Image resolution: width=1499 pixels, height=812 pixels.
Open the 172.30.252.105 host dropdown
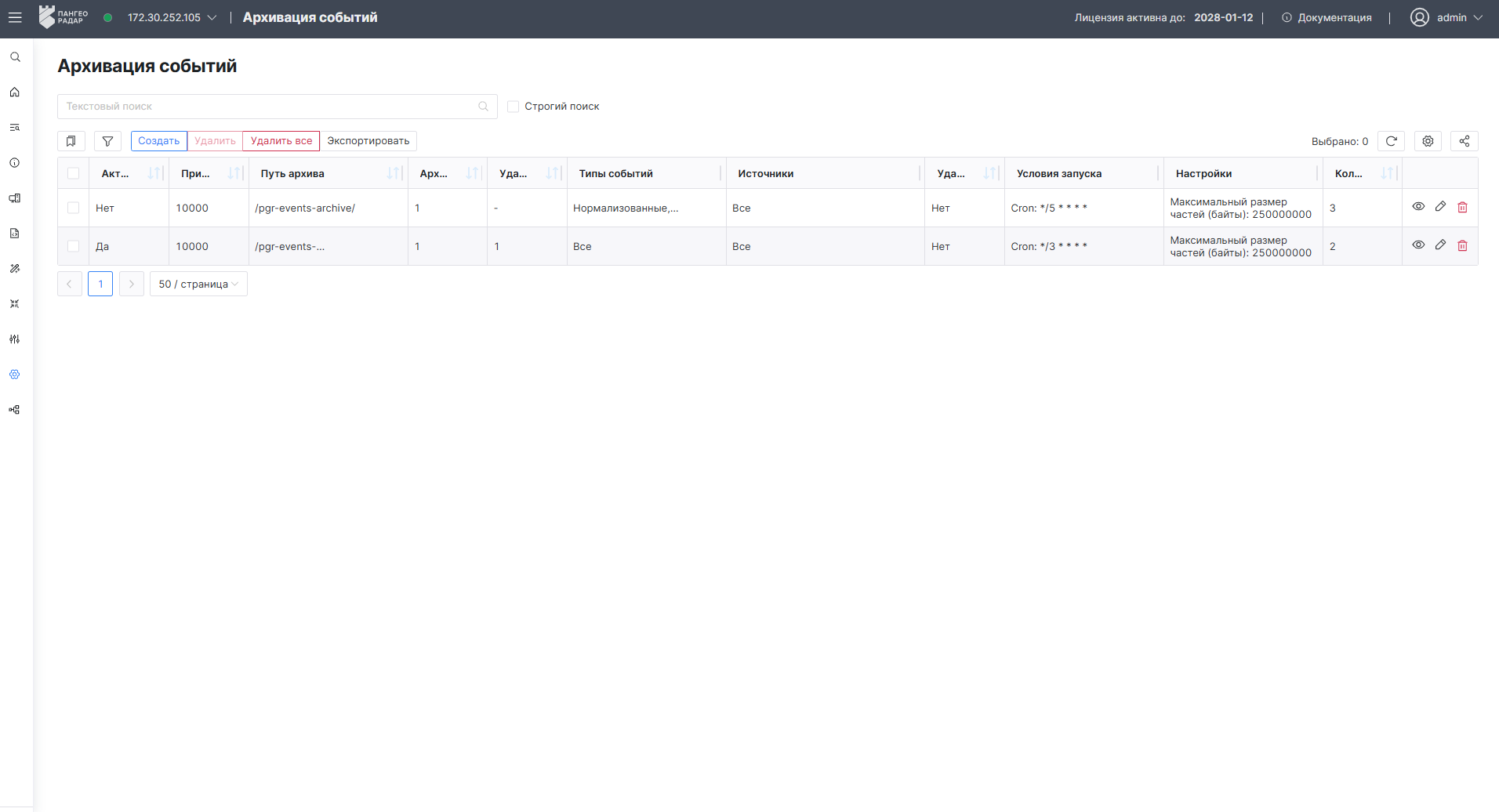[172, 17]
